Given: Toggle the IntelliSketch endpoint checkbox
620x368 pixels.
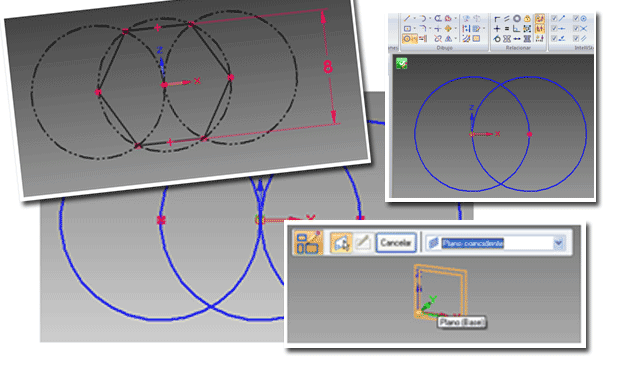Looking at the screenshot, I should coord(554,18).
